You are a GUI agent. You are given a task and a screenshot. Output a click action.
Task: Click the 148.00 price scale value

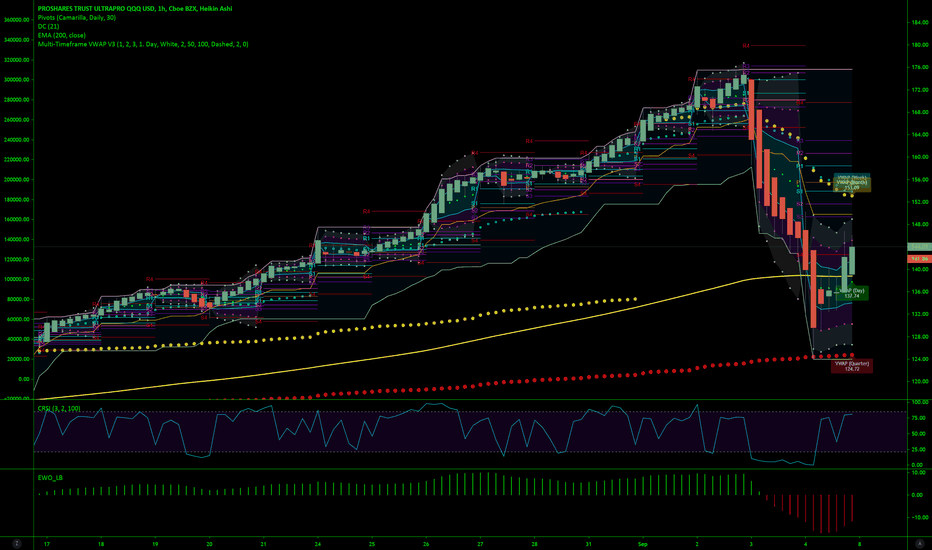pyautogui.click(x=920, y=224)
